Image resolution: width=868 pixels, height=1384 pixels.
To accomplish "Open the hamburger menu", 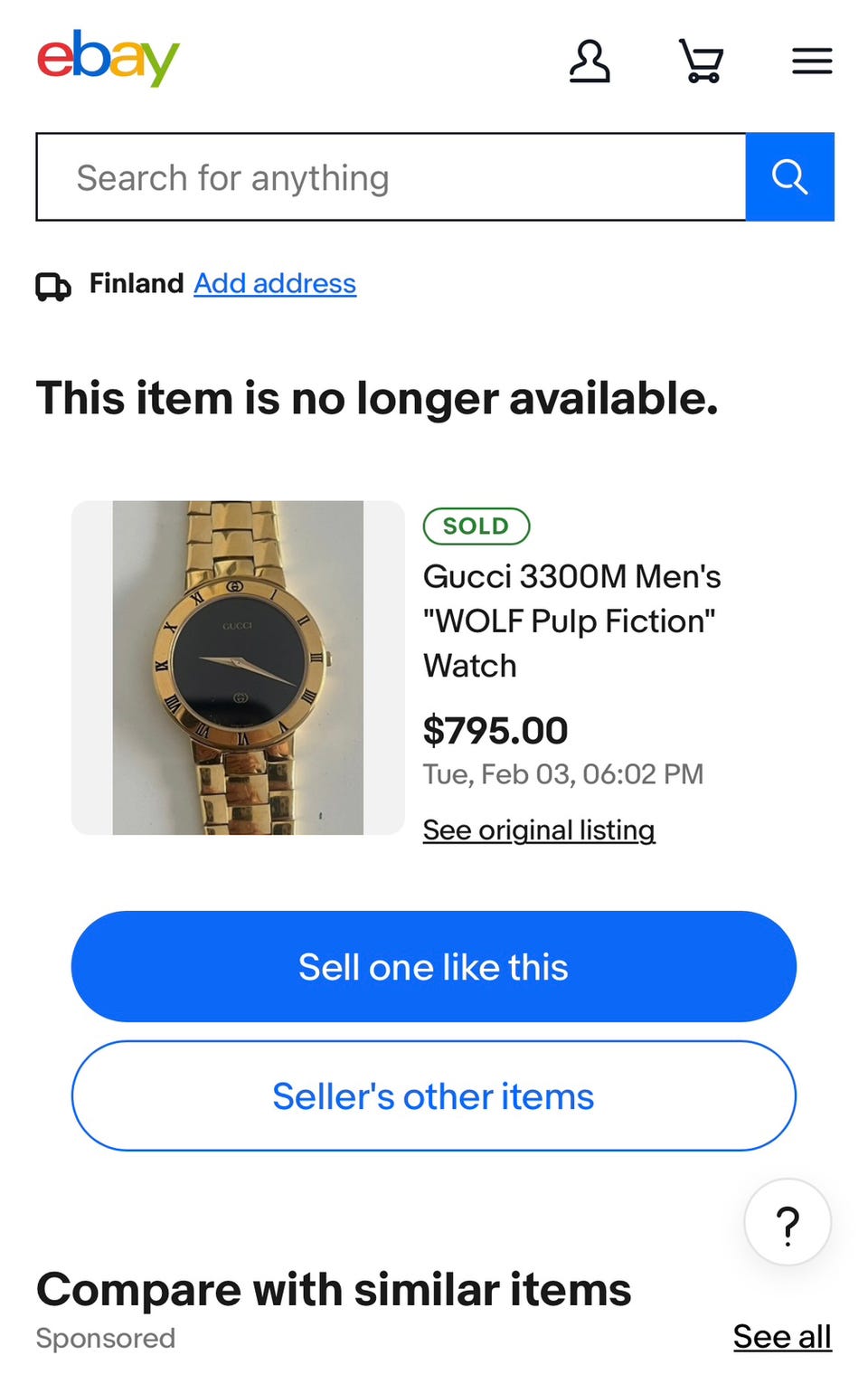I will coord(812,62).
